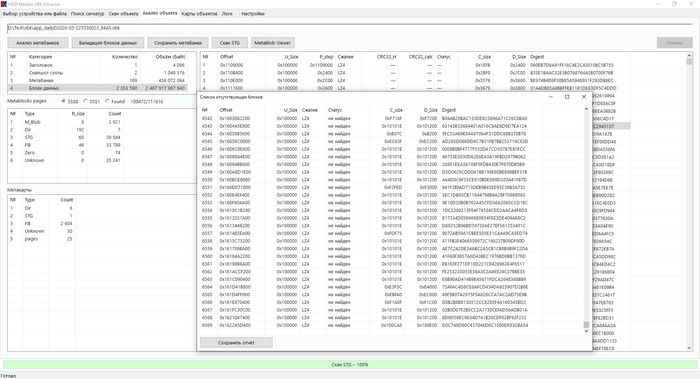Close the missing blocks list dialog
Screen dimensions: 700x379
(583, 97)
